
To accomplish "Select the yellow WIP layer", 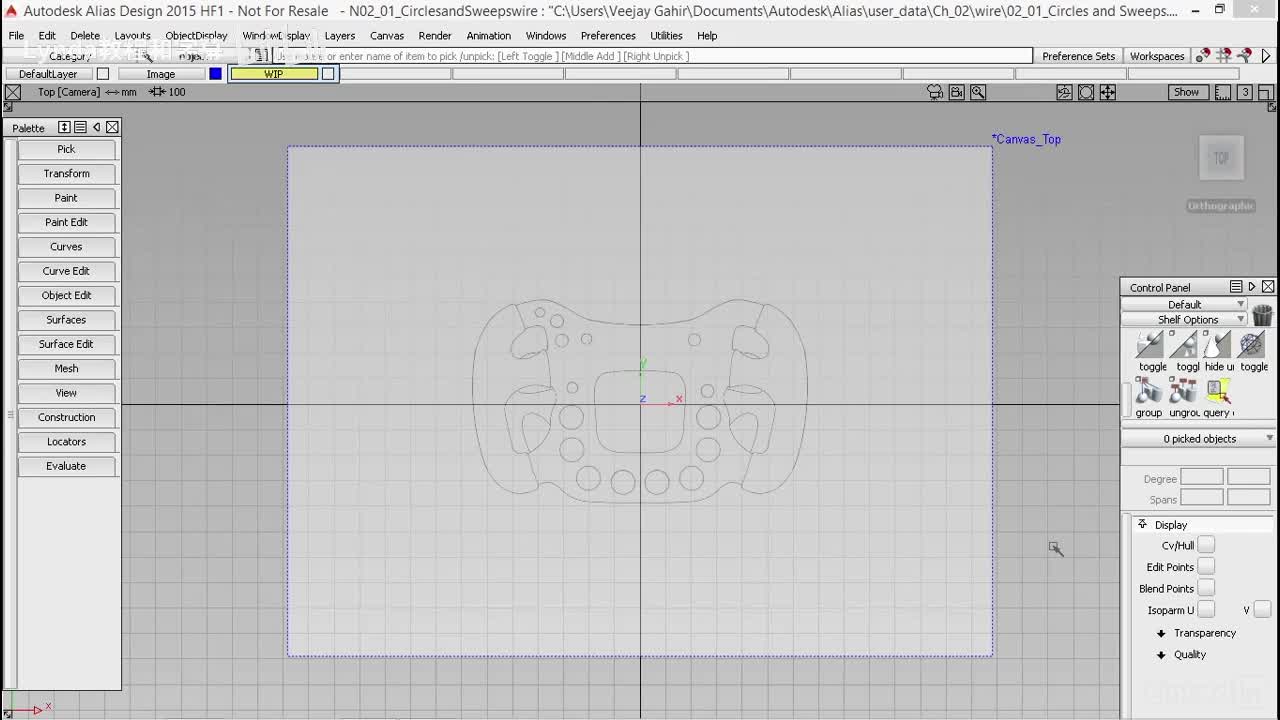I will point(274,74).
